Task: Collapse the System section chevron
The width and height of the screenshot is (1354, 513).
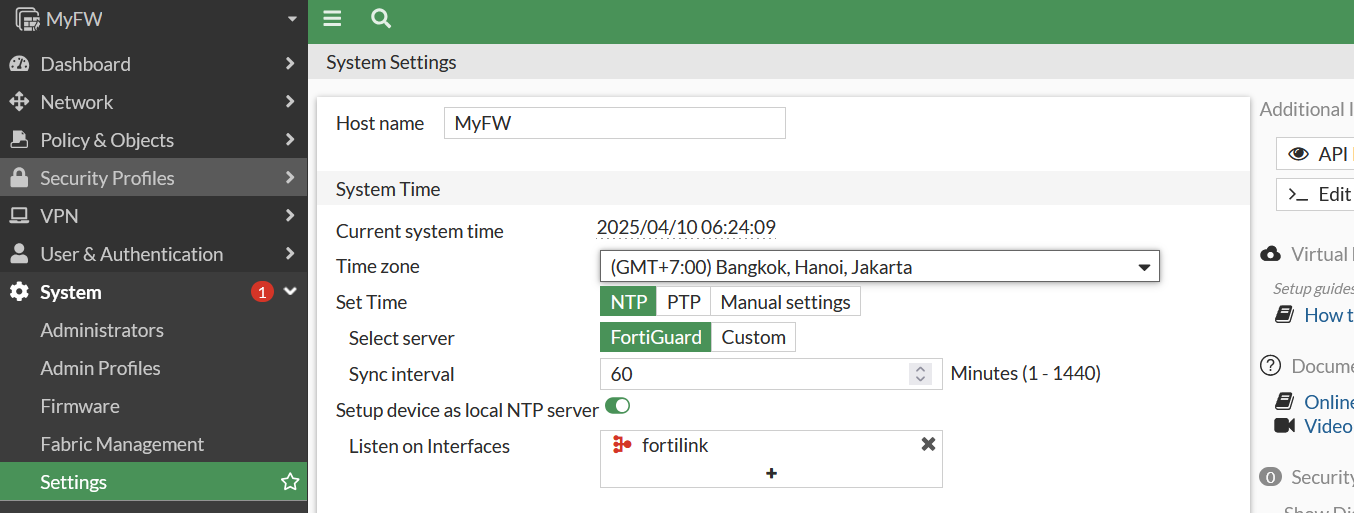Action: pos(290,292)
